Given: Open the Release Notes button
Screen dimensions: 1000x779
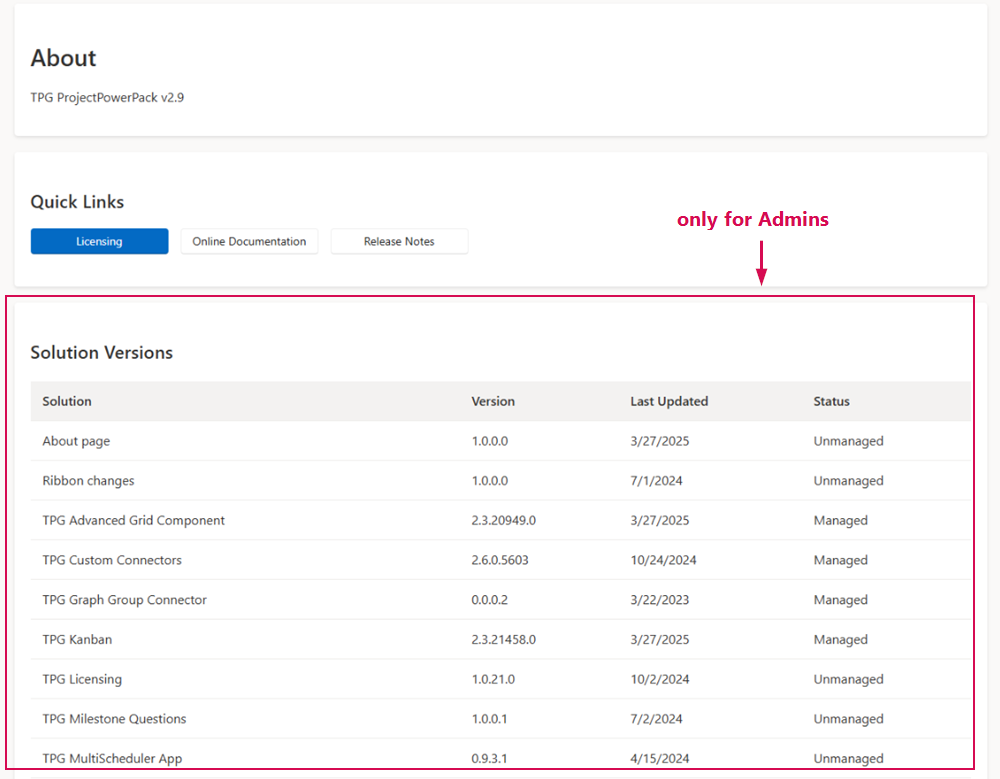Looking at the screenshot, I should (x=399, y=241).
